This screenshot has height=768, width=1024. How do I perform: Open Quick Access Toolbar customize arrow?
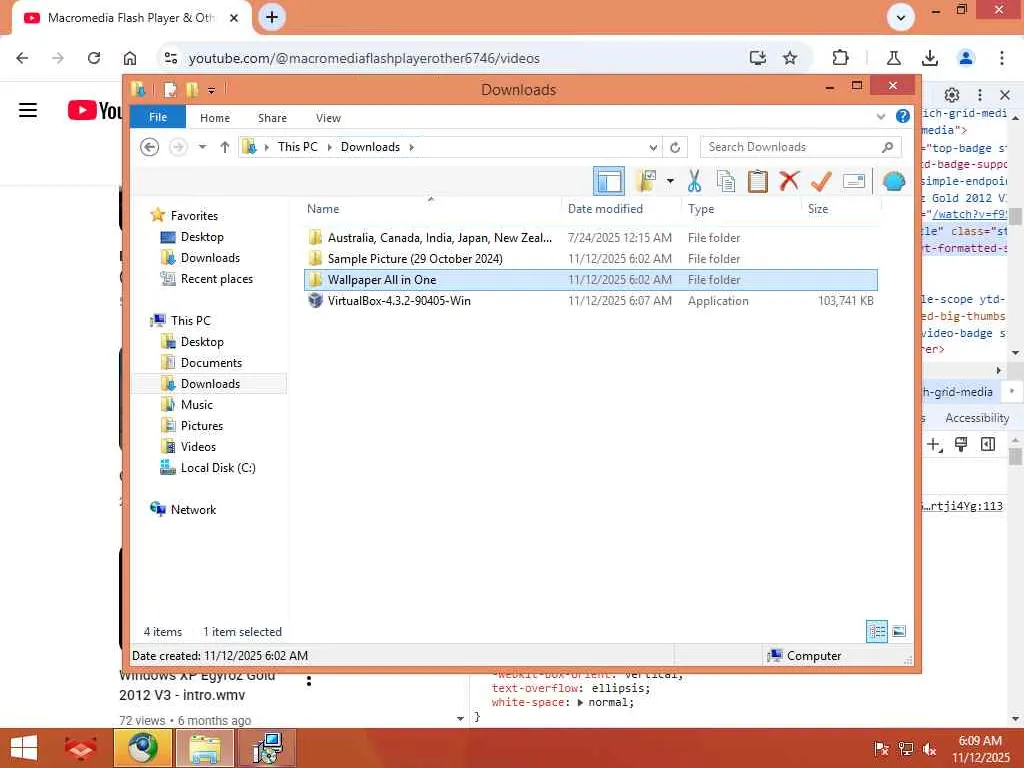point(212,90)
